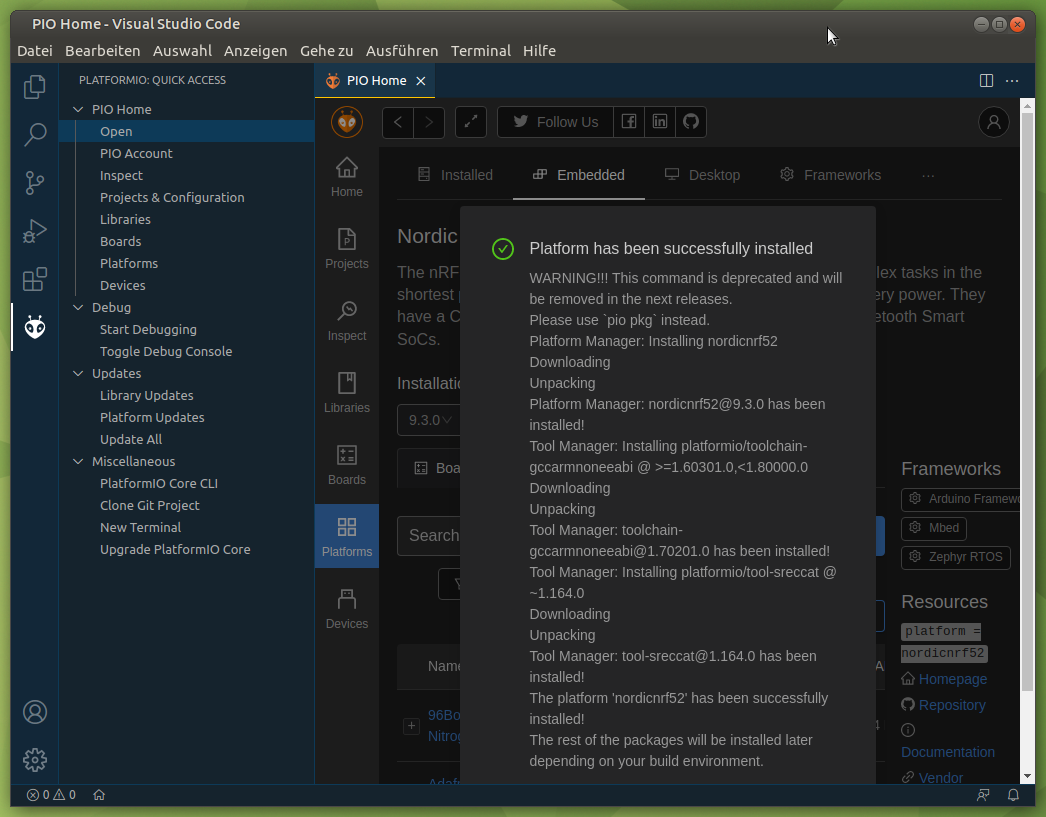1046x817 pixels.
Task: Open the Extensions view
Action: tap(35, 279)
